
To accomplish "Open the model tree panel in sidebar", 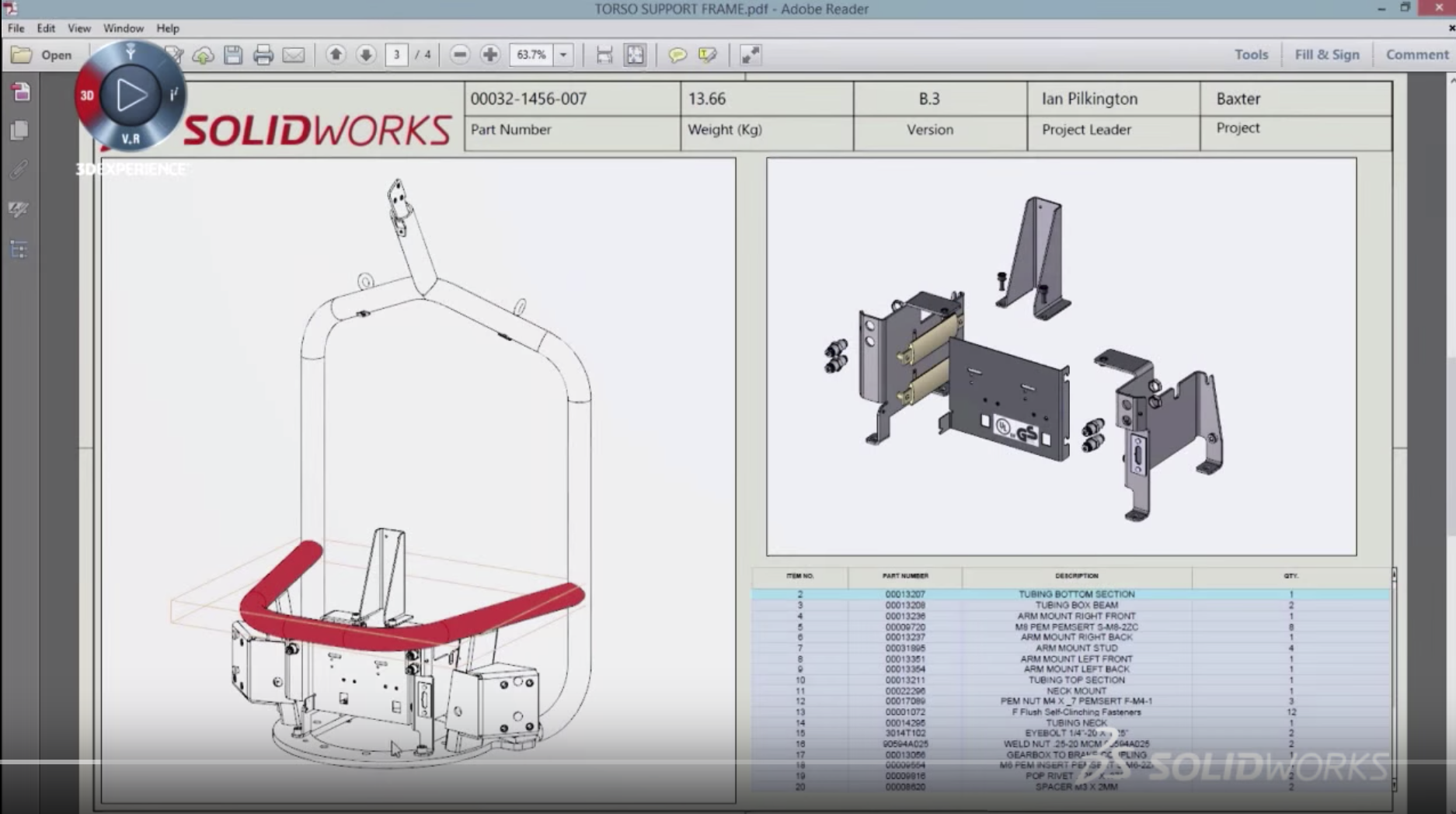I will point(19,249).
